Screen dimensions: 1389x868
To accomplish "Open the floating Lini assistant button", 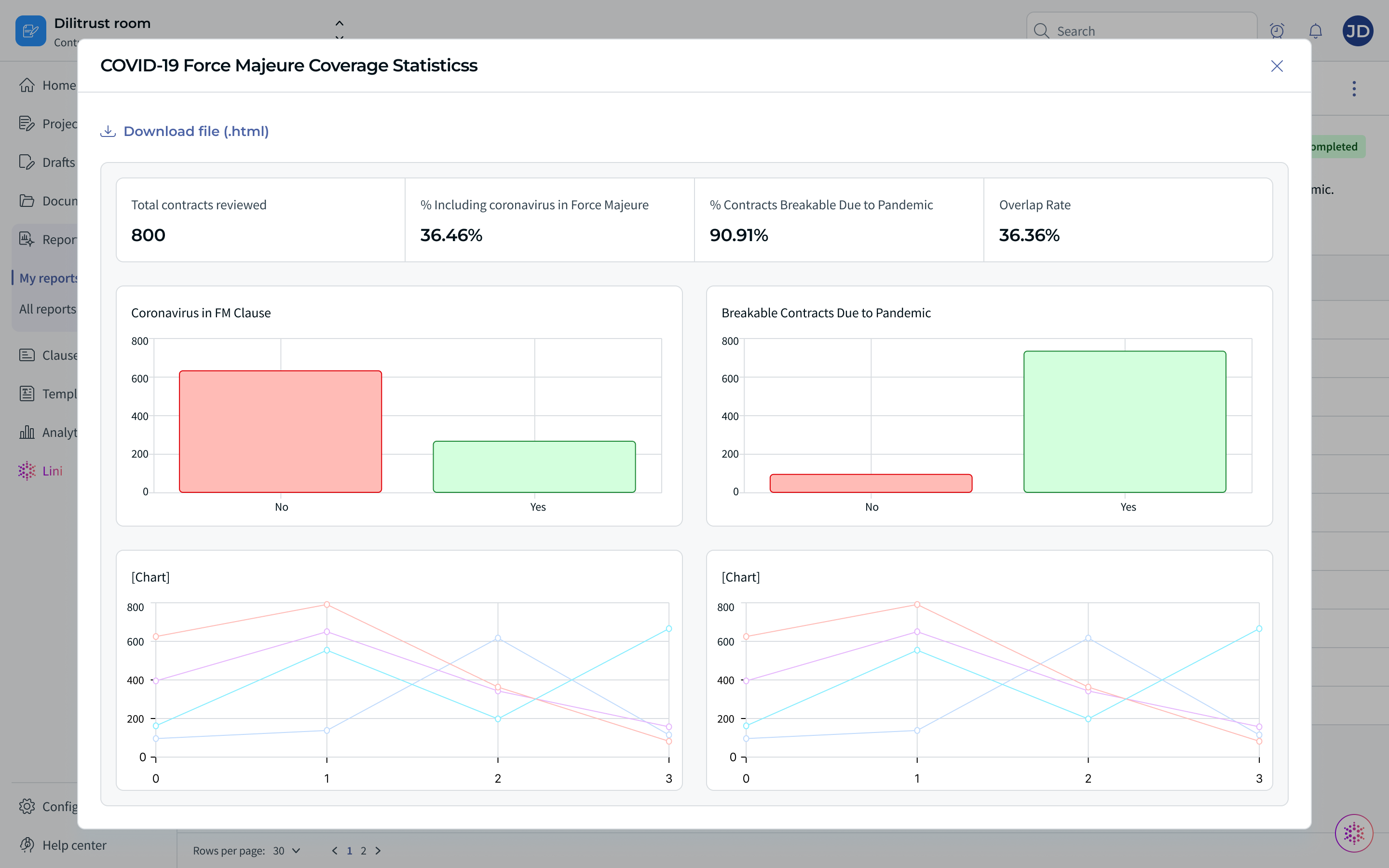I will tap(1354, 833).
